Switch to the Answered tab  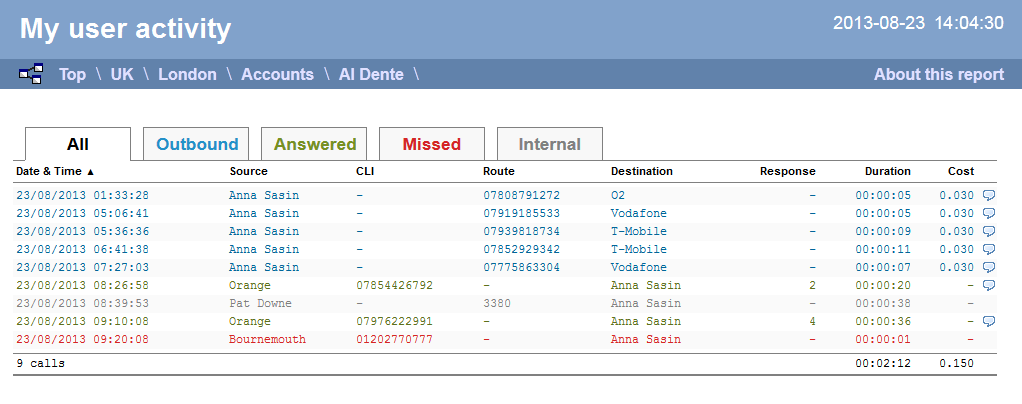pos(314,144)
